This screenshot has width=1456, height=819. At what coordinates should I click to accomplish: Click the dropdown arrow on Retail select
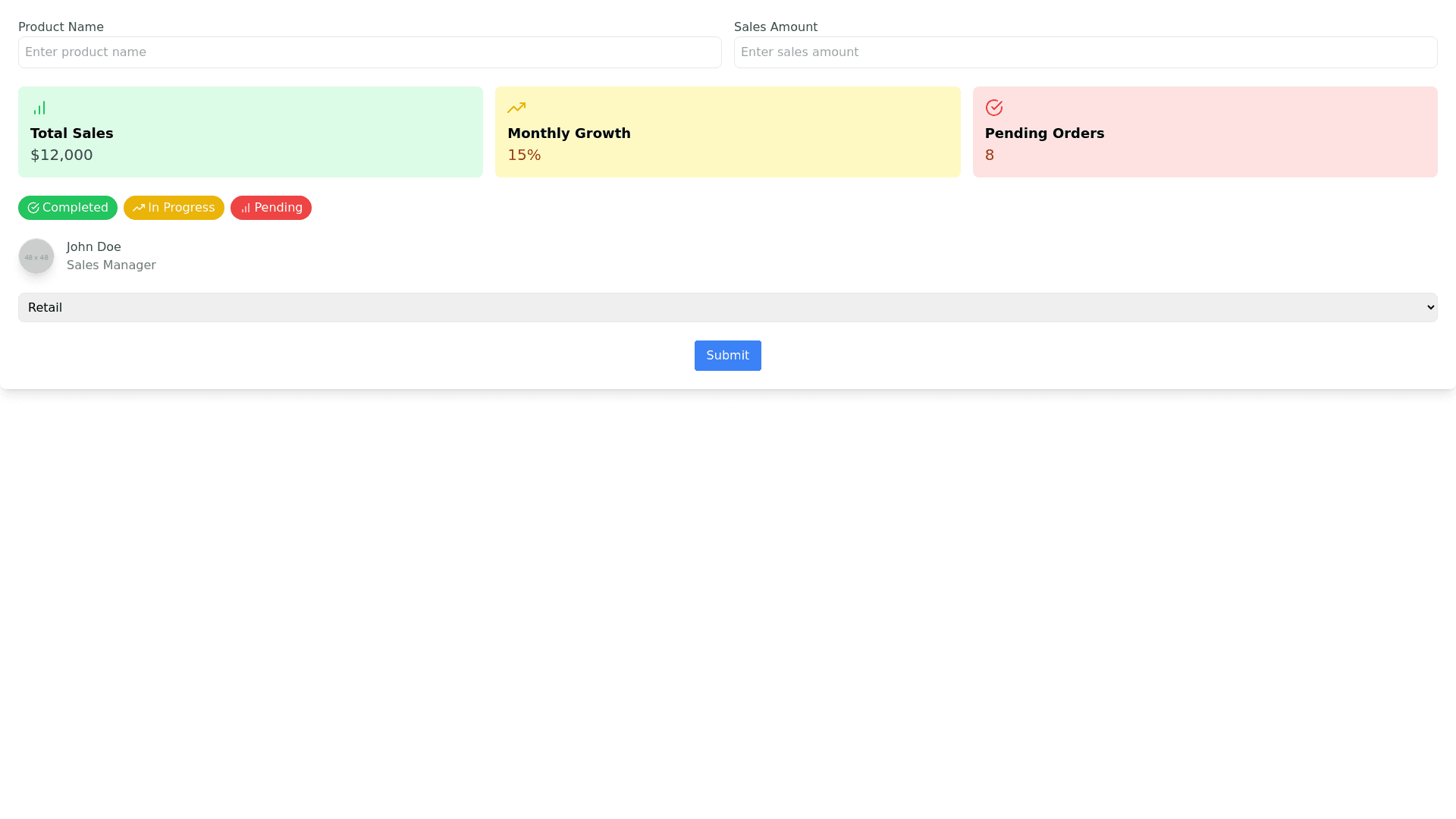coord(1430,307)
